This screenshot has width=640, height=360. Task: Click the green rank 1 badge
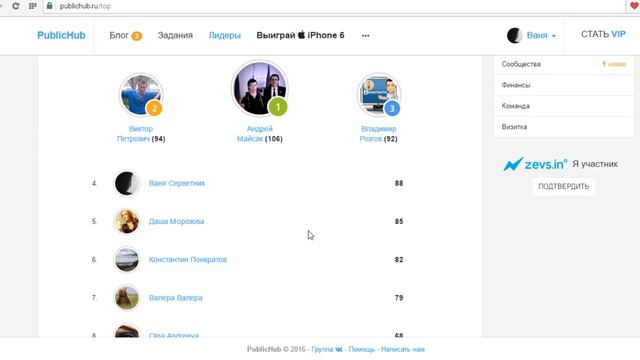click(278, 107)
